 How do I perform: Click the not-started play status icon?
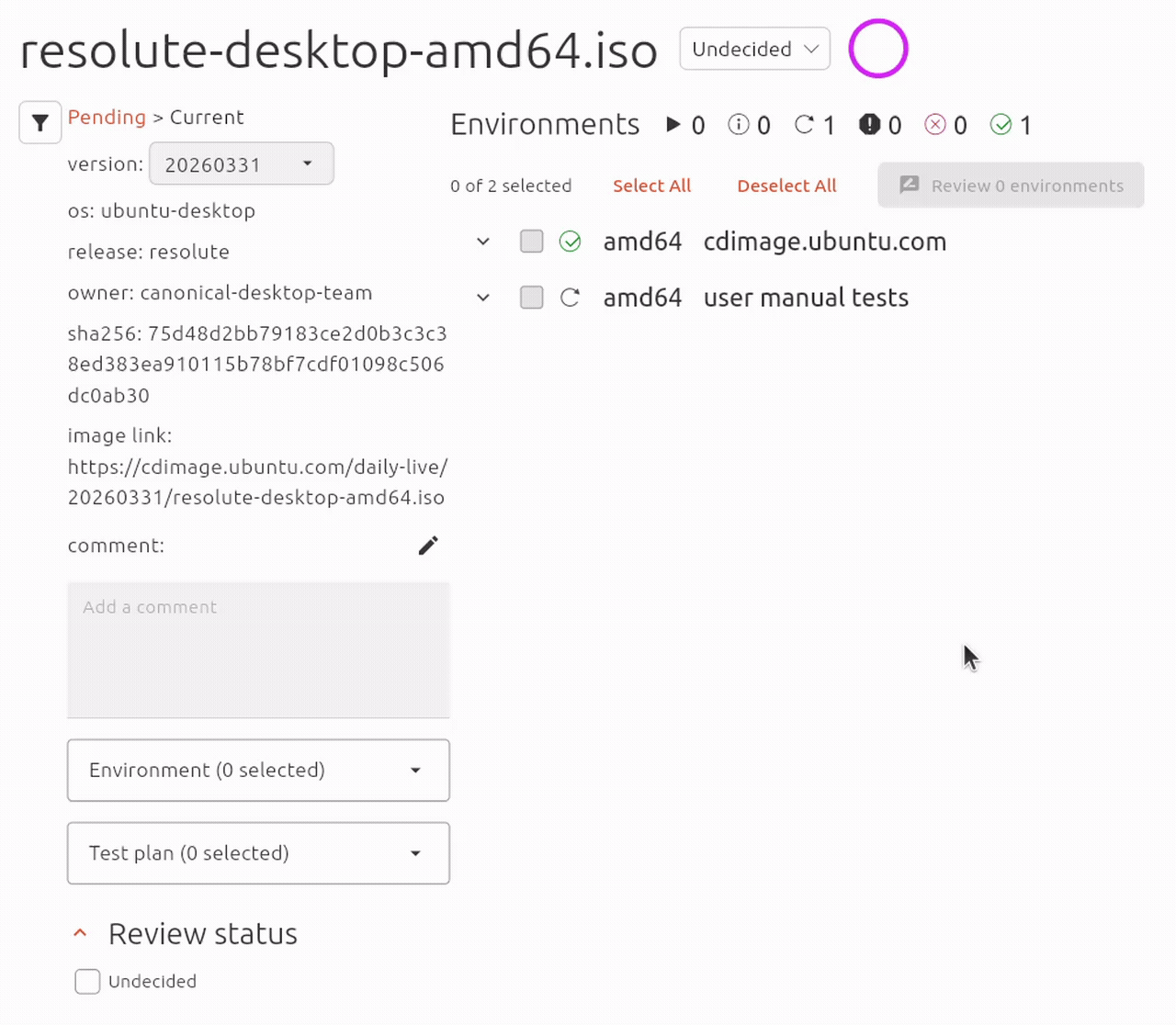click(x=673, y=125)
